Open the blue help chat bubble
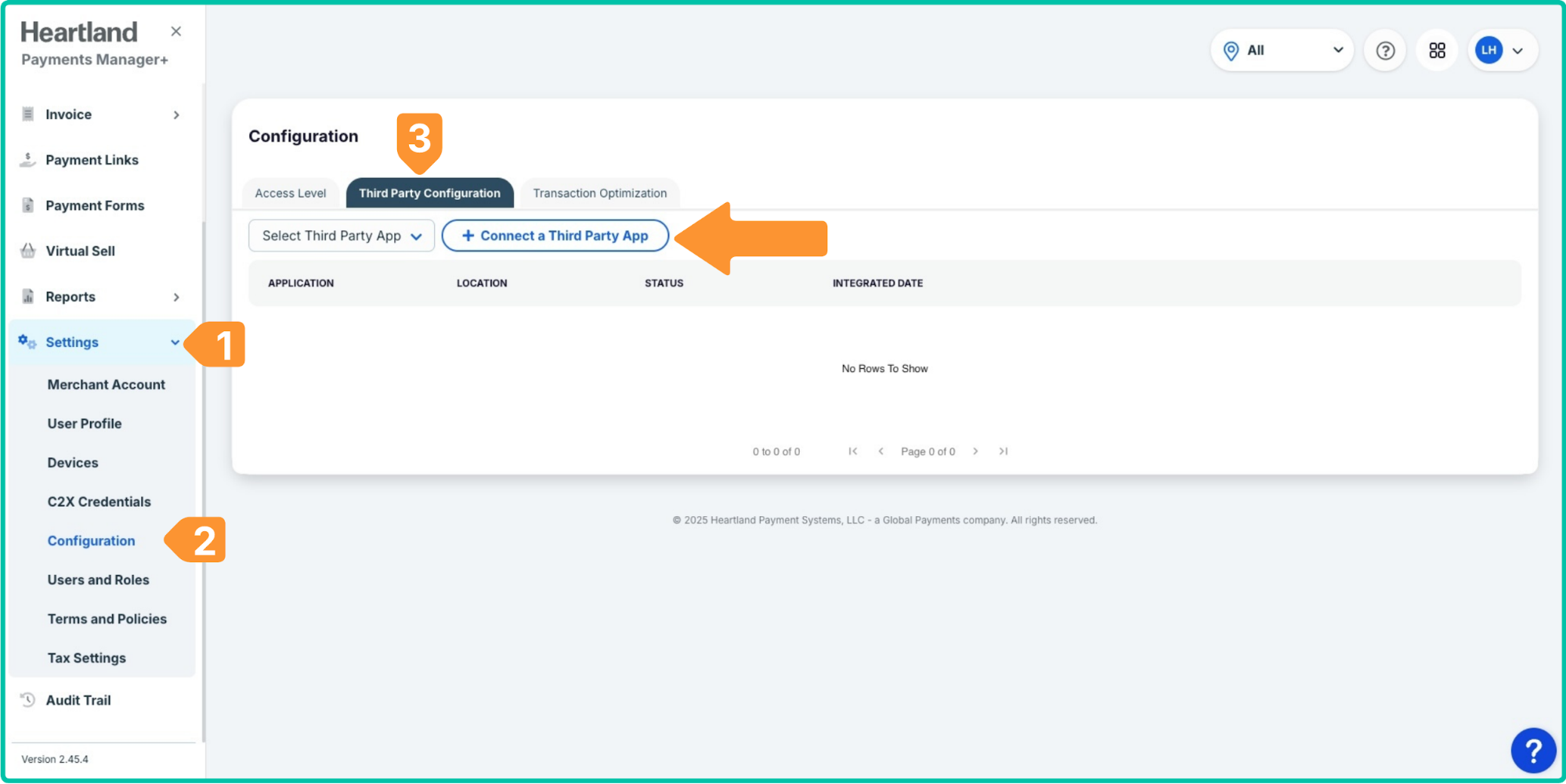Screen dimensions: 1566x784 [x=1532, y=750]
